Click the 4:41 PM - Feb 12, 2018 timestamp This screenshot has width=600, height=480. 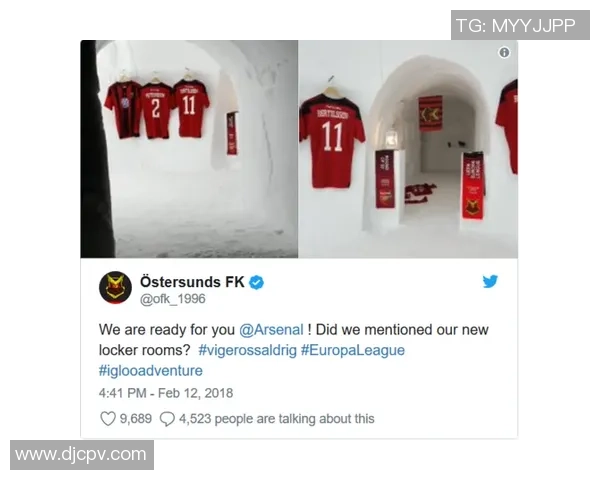[x=166, y=393]
